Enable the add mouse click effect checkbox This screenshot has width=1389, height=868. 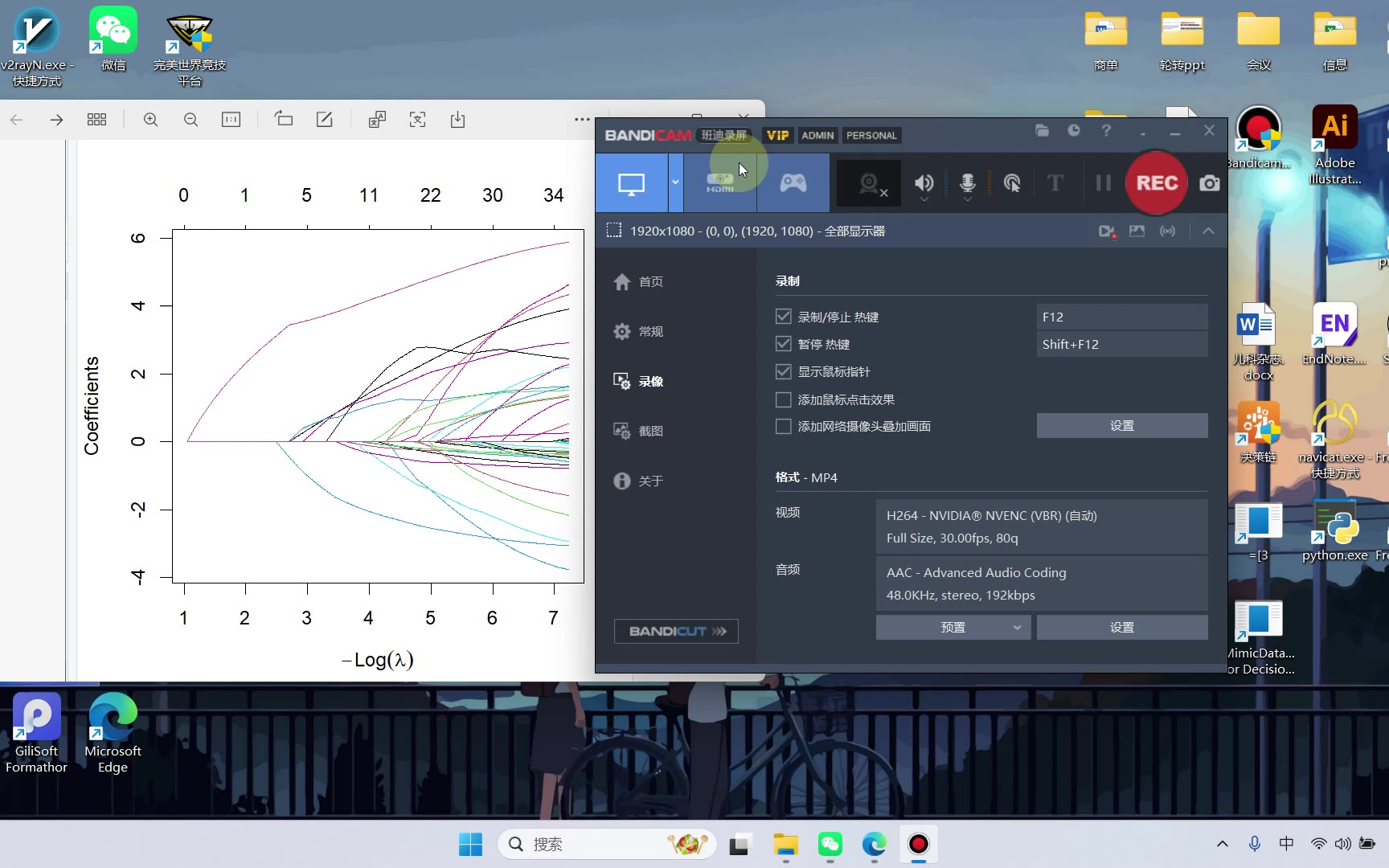[x=783, y=399]
